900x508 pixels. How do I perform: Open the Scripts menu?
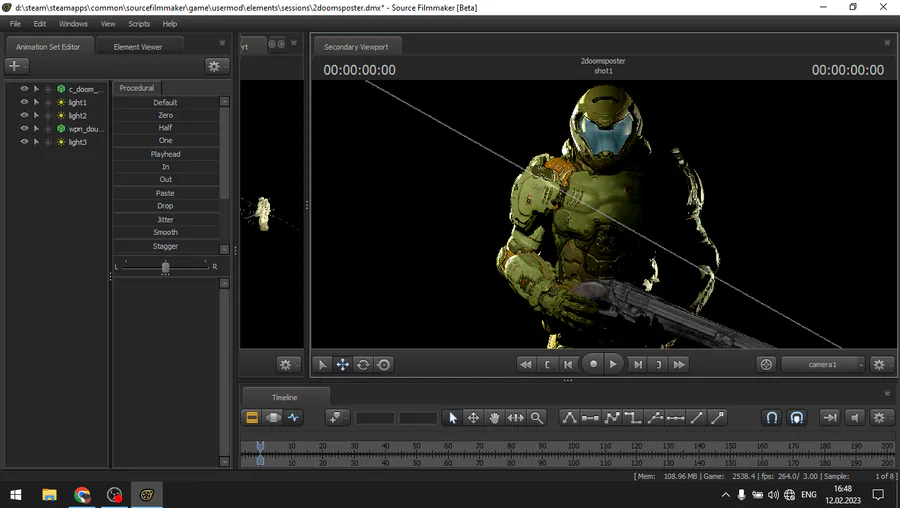click(x=139, y=24)
